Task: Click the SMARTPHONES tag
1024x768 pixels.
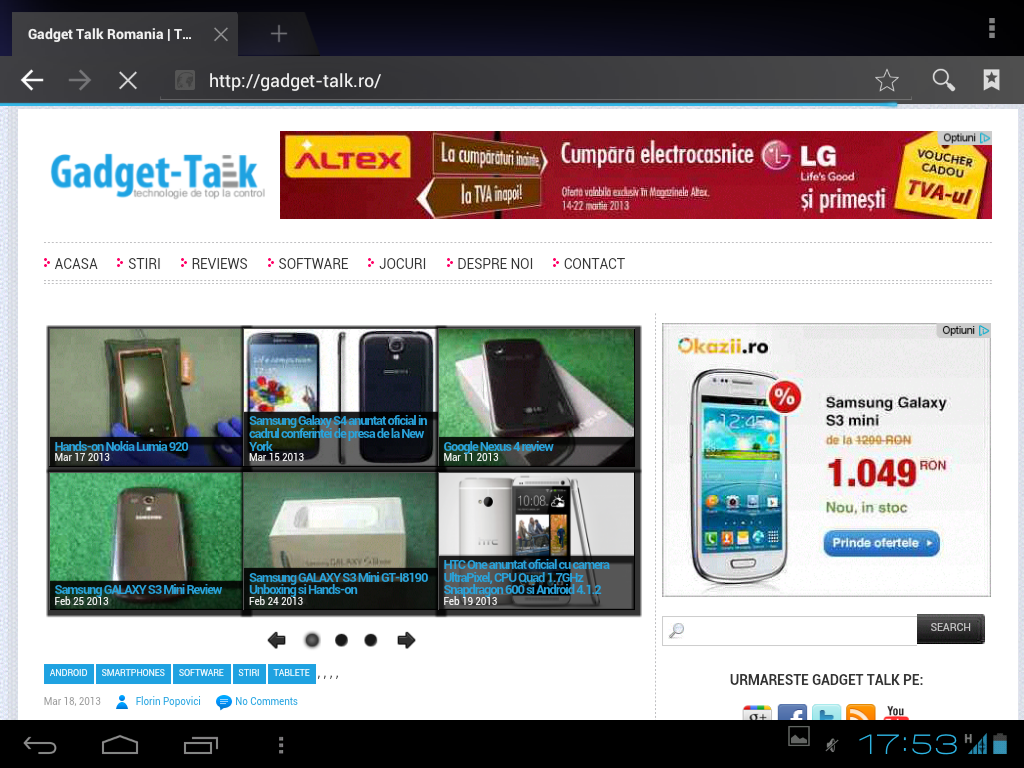Action: tap(133, 673)
